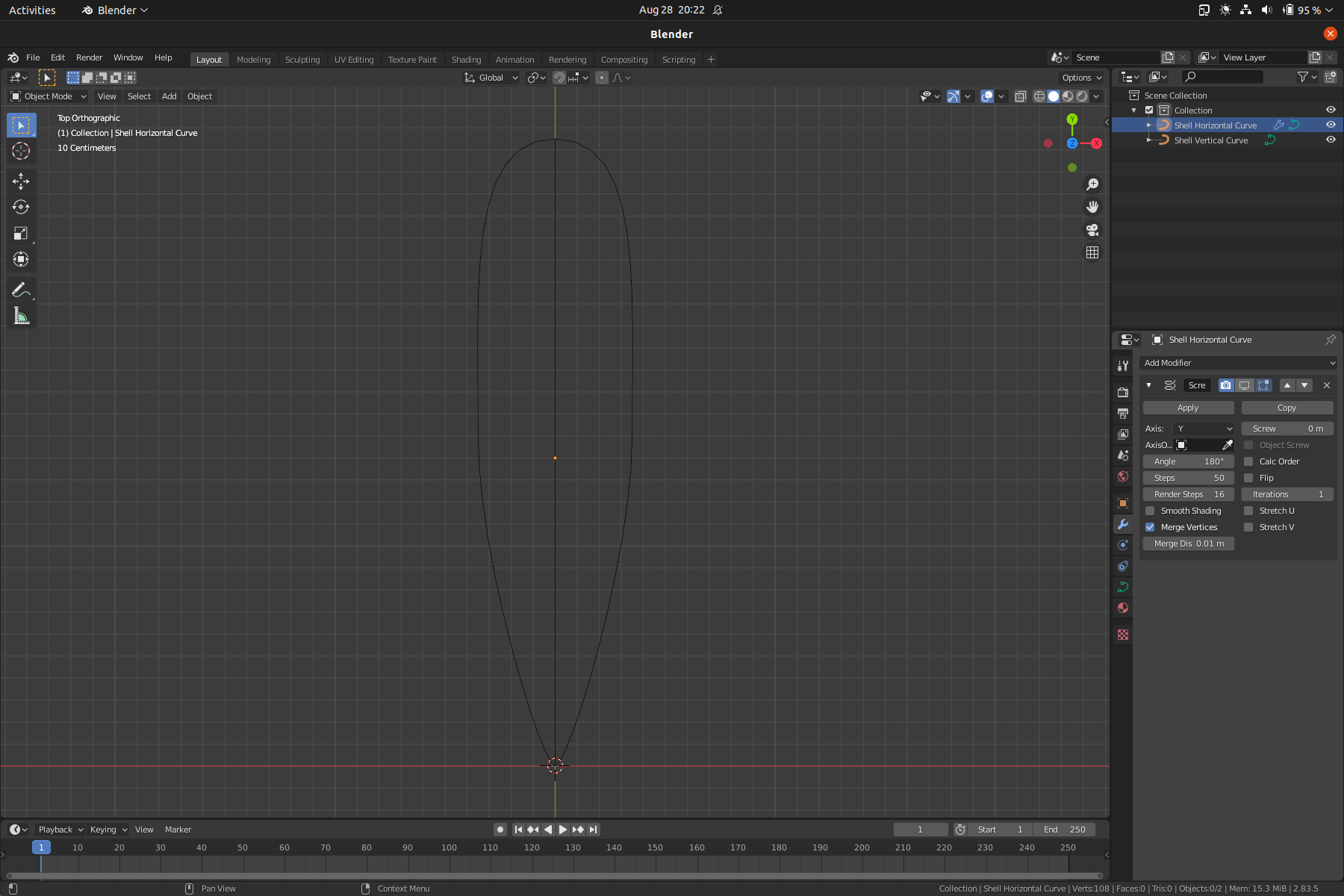Hide Shell Horizontal Curve in viewport
The image size is (1344, 896).
[1331, 125]
